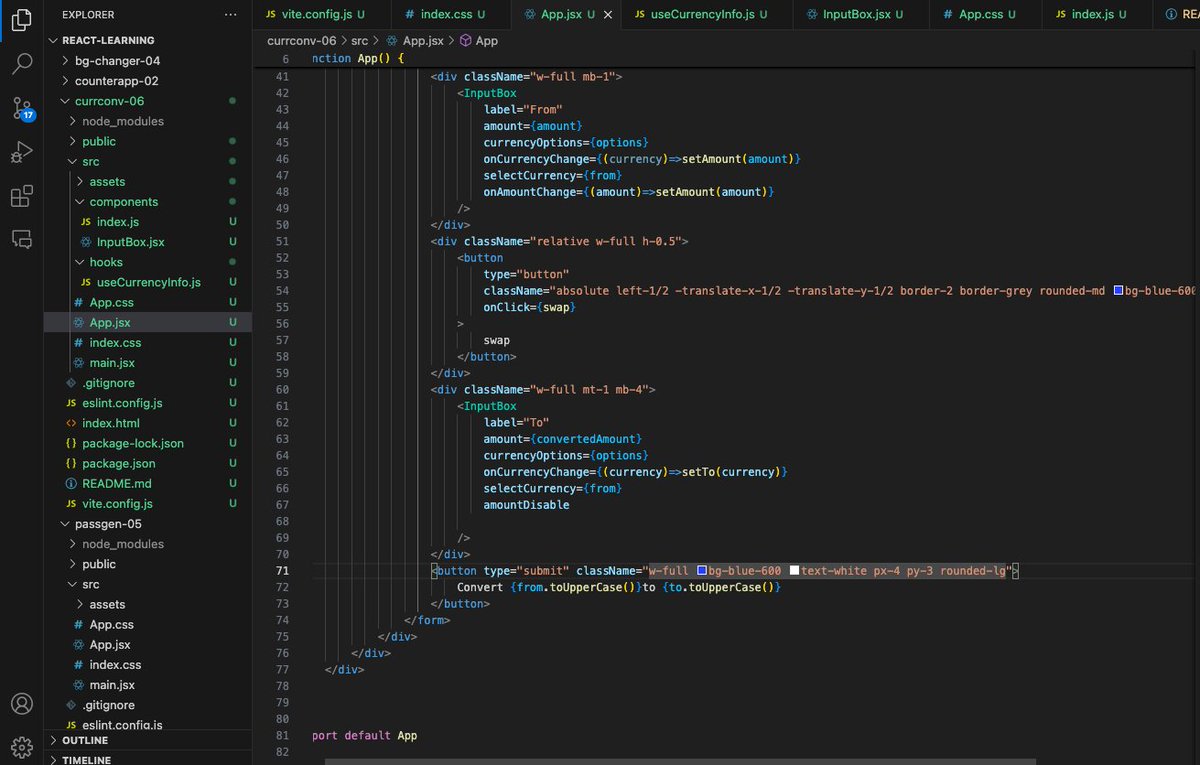
Task: Open Source Control view with 17 badge
Action: point(22,109)
